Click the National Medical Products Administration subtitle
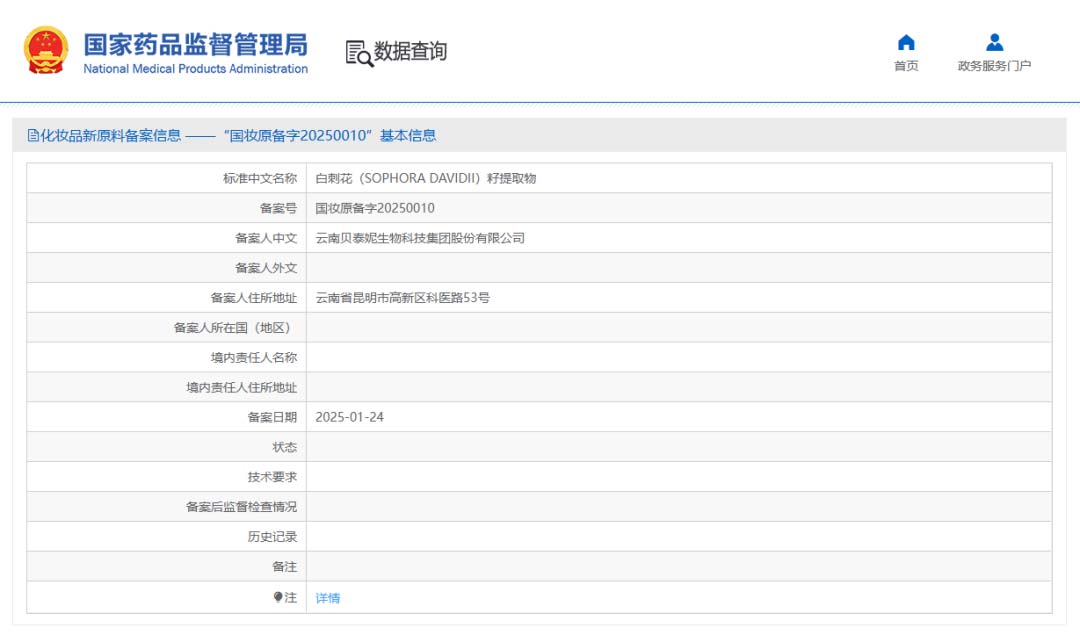Screen dimensions: 1080x635 tap(195, 69)
